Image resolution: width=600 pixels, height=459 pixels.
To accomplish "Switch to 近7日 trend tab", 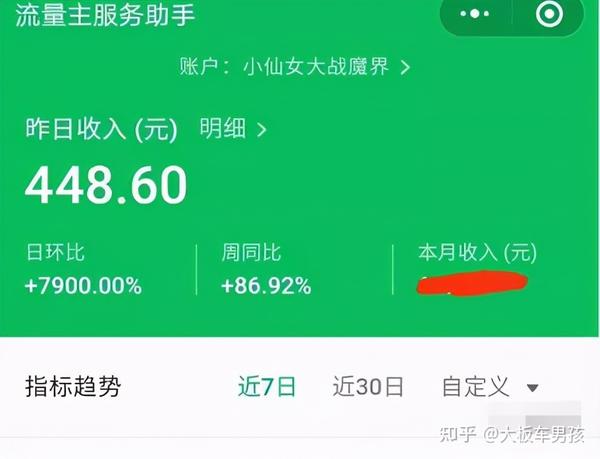I will (267, 387).
